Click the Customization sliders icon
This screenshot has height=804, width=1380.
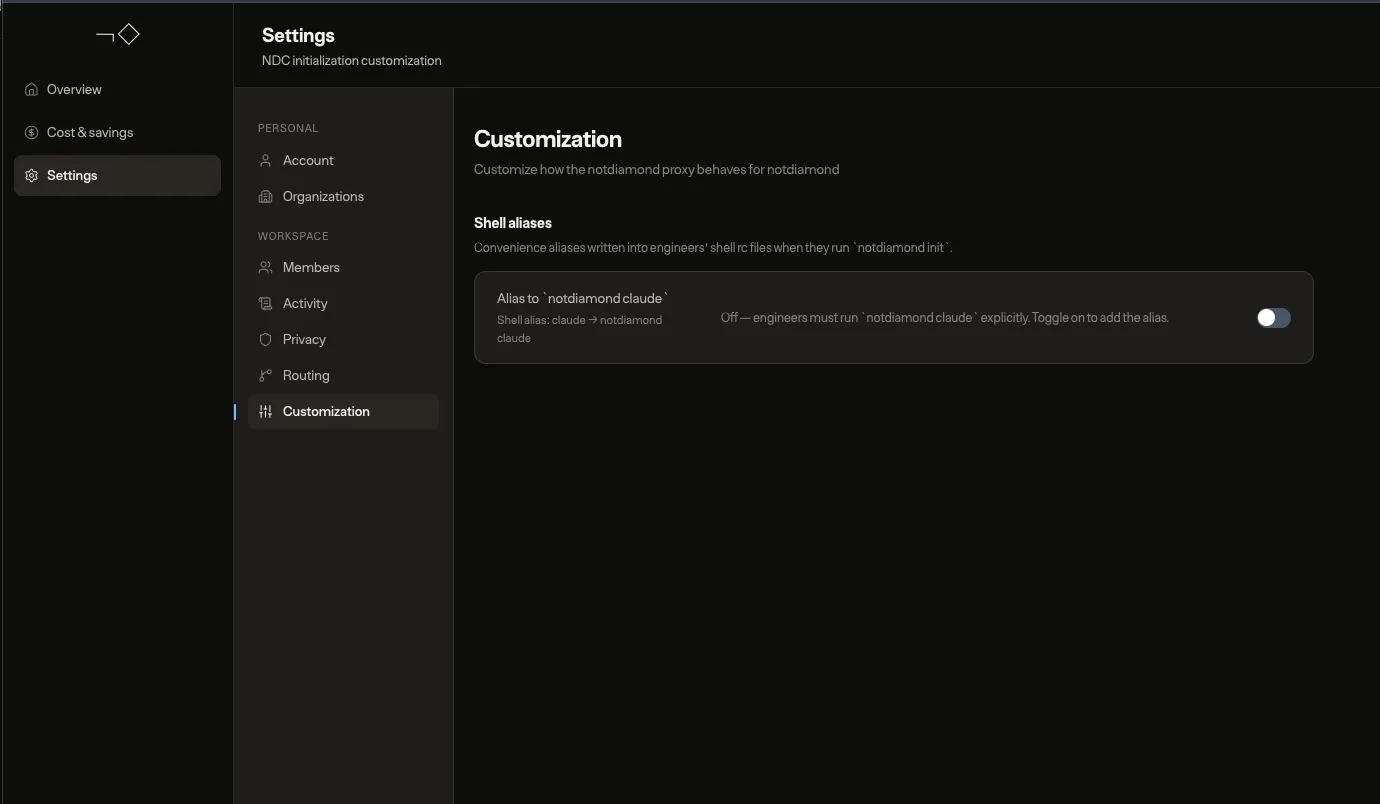[x=265, y=411]
